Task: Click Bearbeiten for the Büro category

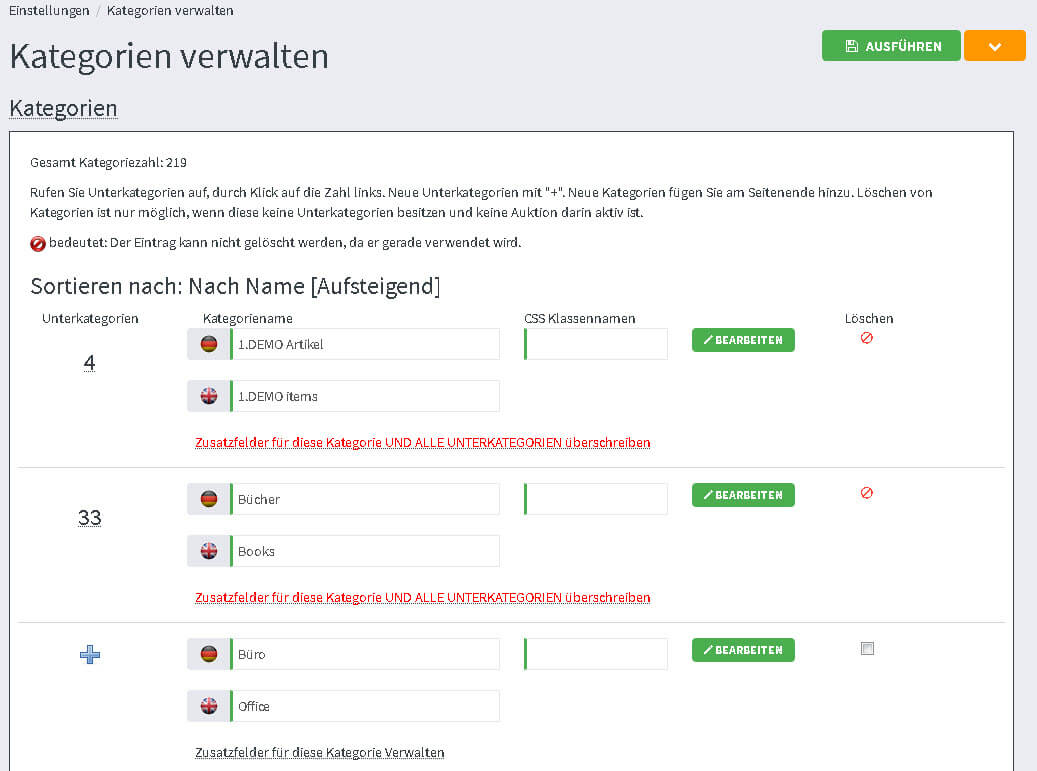Action: click(x=743, y=650)
